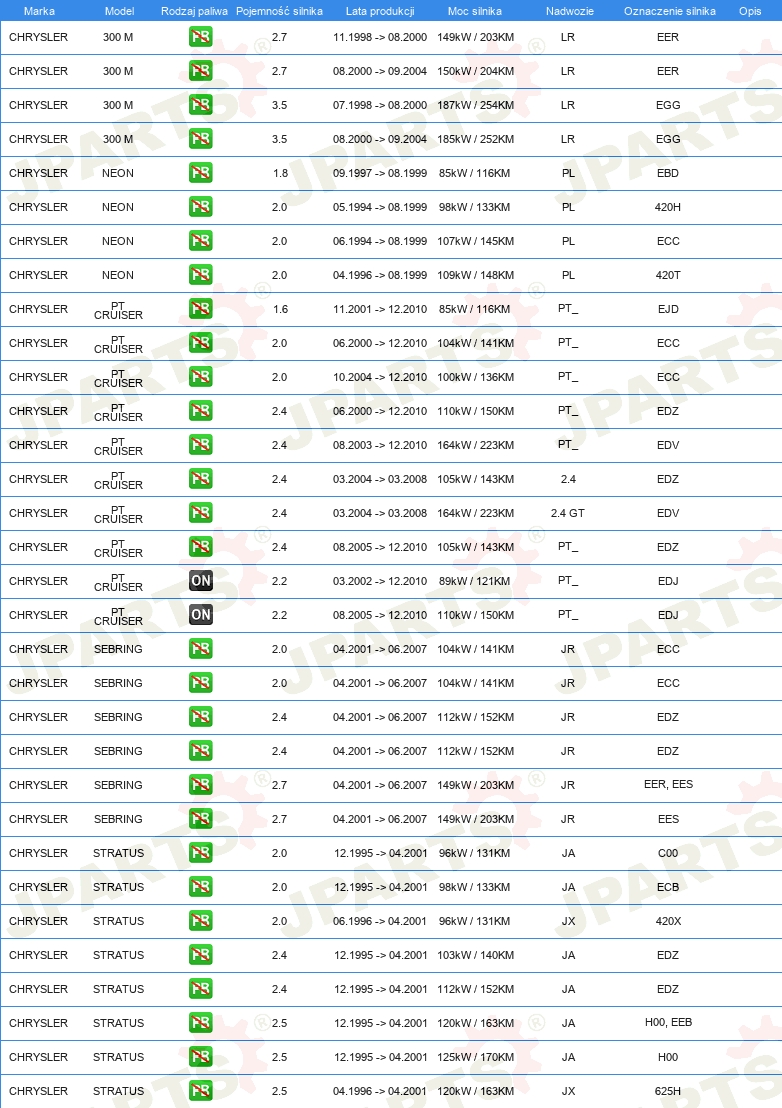Click petrol icon in NEON 420H row
The image size is (782, 1108).
(201, 206)
